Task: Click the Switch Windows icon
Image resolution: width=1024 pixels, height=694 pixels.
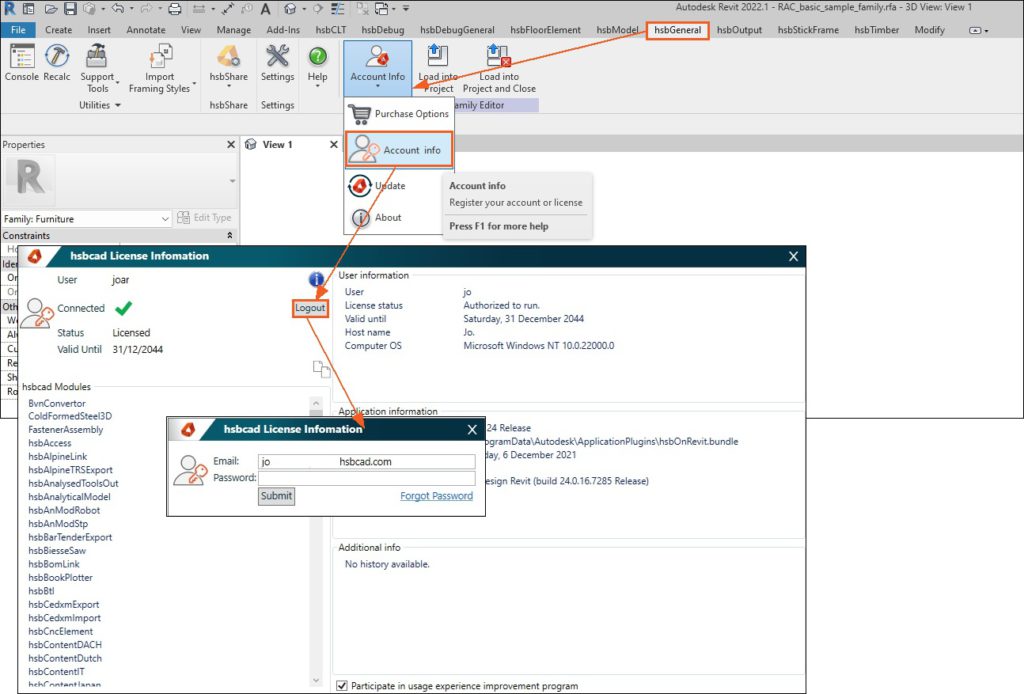Action: click(381, 9)
